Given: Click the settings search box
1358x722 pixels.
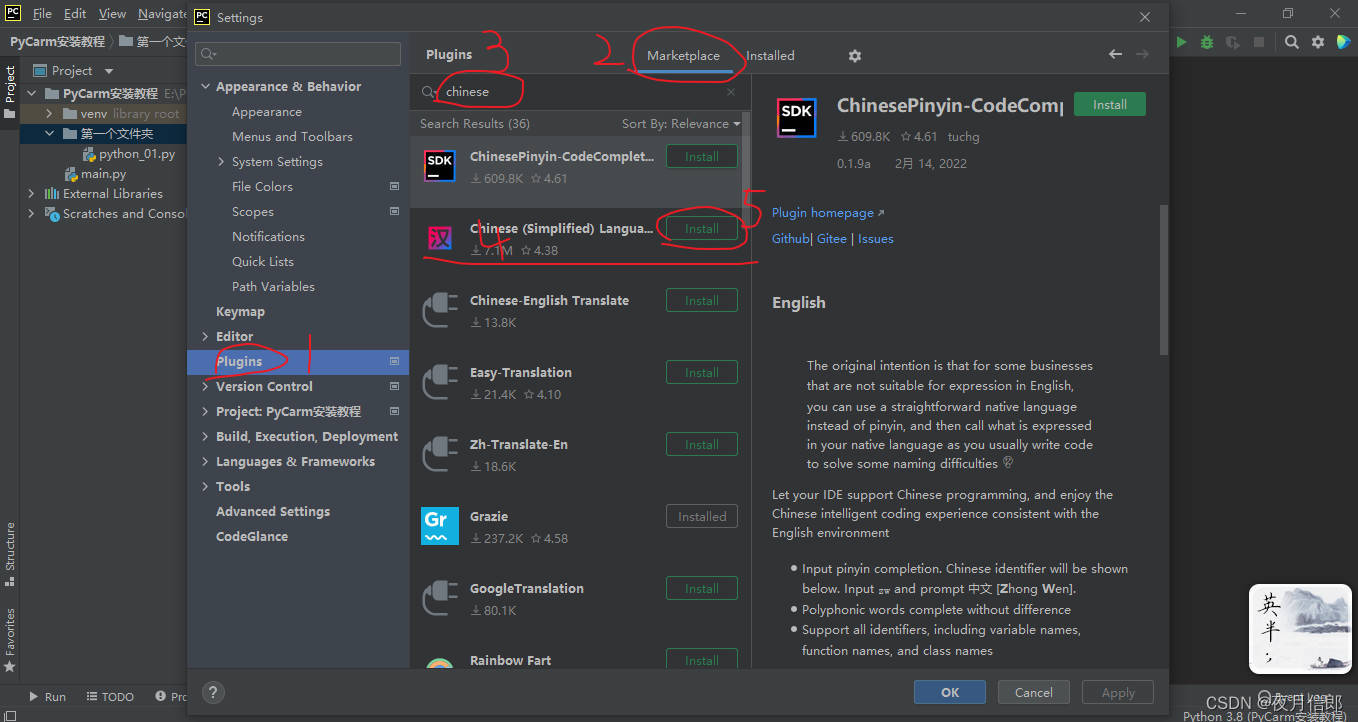Looking at the screenshot, I should [x=298, y=54].
